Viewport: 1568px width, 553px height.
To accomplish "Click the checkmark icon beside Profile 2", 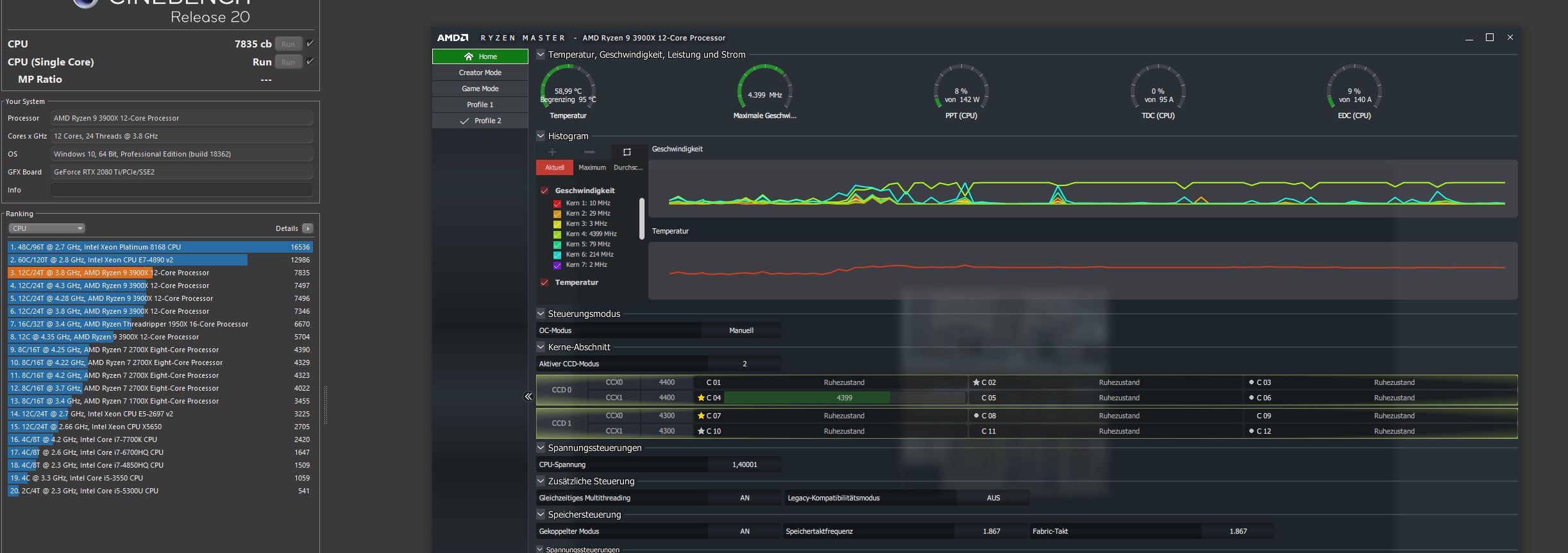I will point(464,121).
